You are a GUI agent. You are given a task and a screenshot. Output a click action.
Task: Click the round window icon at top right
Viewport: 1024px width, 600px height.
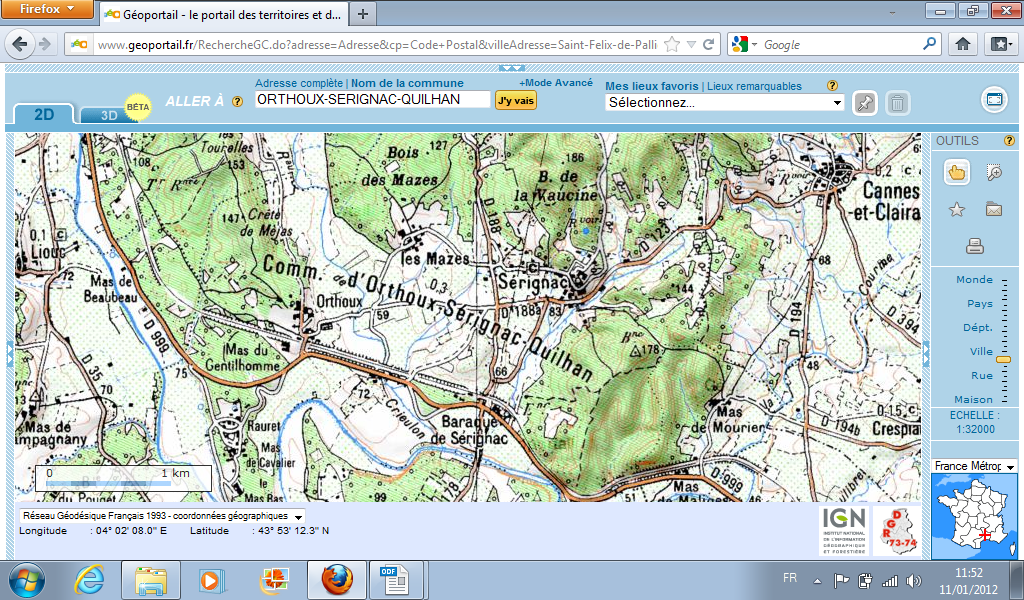point(994,100)
